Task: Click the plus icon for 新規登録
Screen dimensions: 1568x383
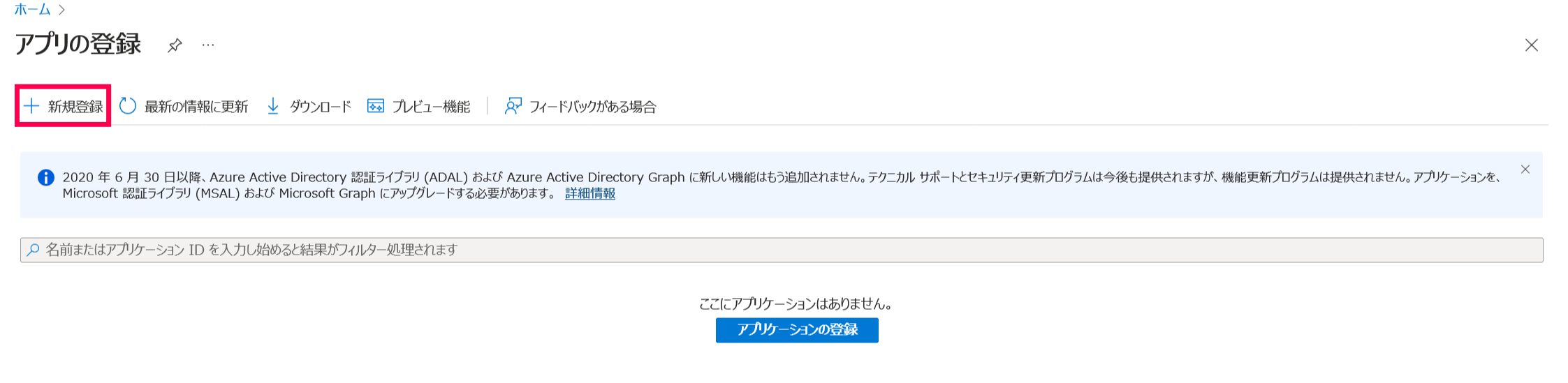Action: tap(31, 106)
